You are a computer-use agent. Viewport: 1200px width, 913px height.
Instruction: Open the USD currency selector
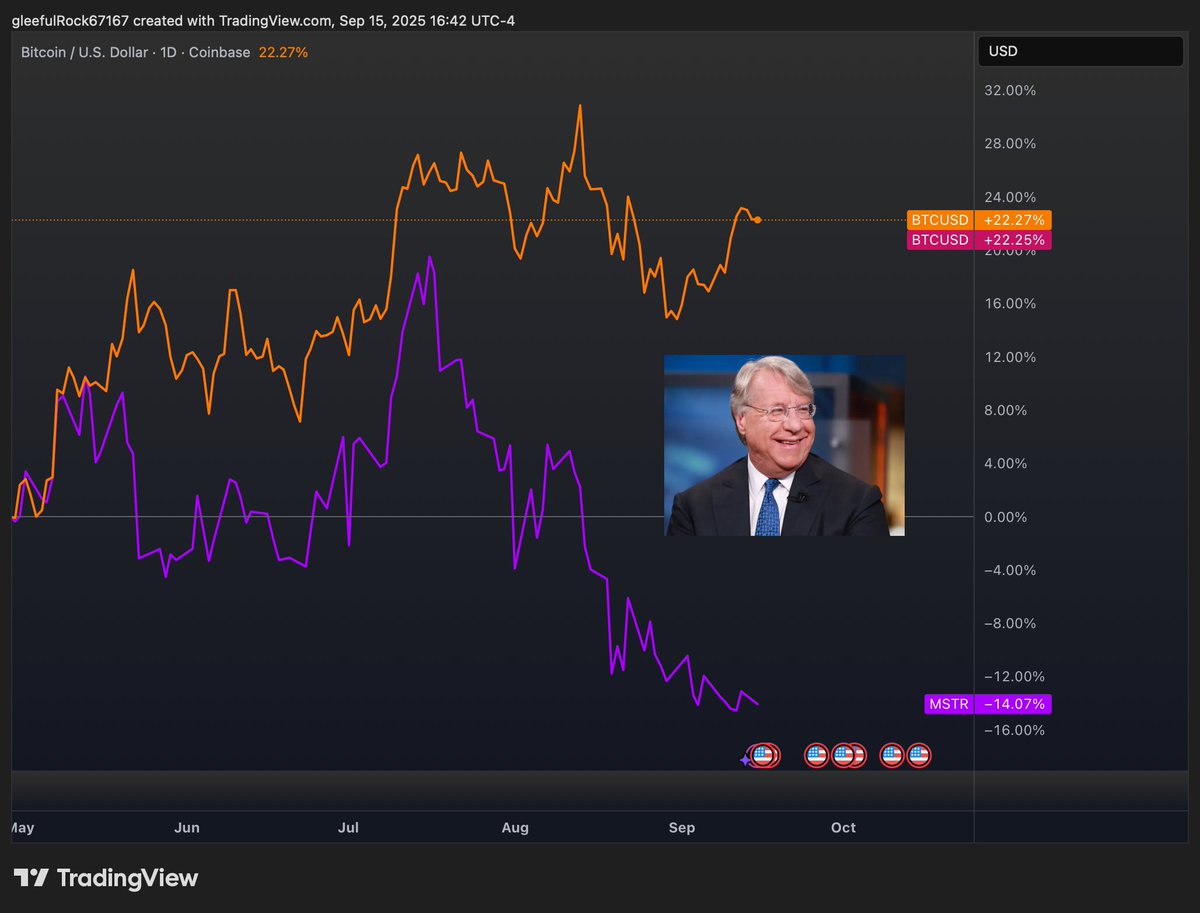[x=1080, y=51]
